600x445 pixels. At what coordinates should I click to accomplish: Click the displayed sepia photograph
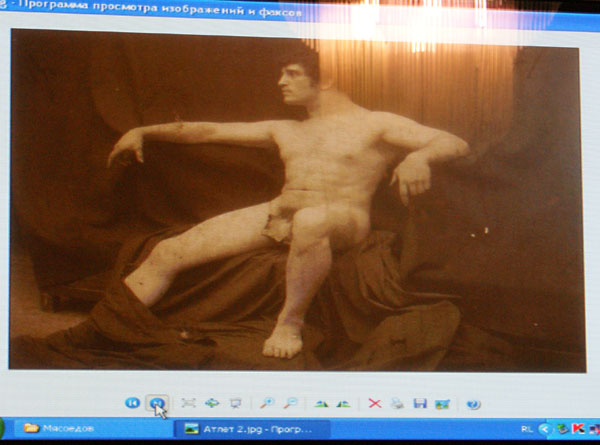(297, 200)
